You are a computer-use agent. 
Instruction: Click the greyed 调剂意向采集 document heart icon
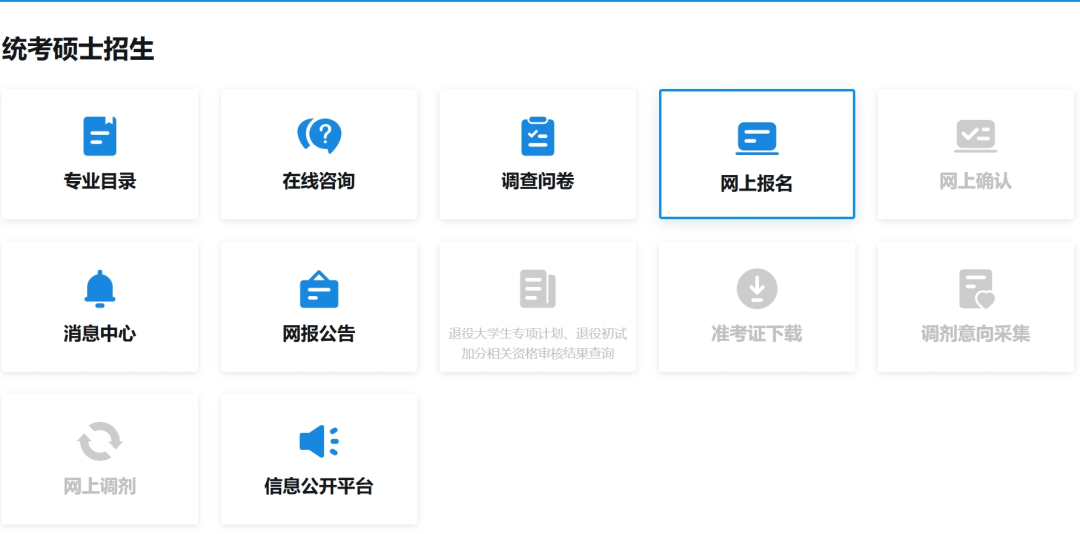point(975,289)
